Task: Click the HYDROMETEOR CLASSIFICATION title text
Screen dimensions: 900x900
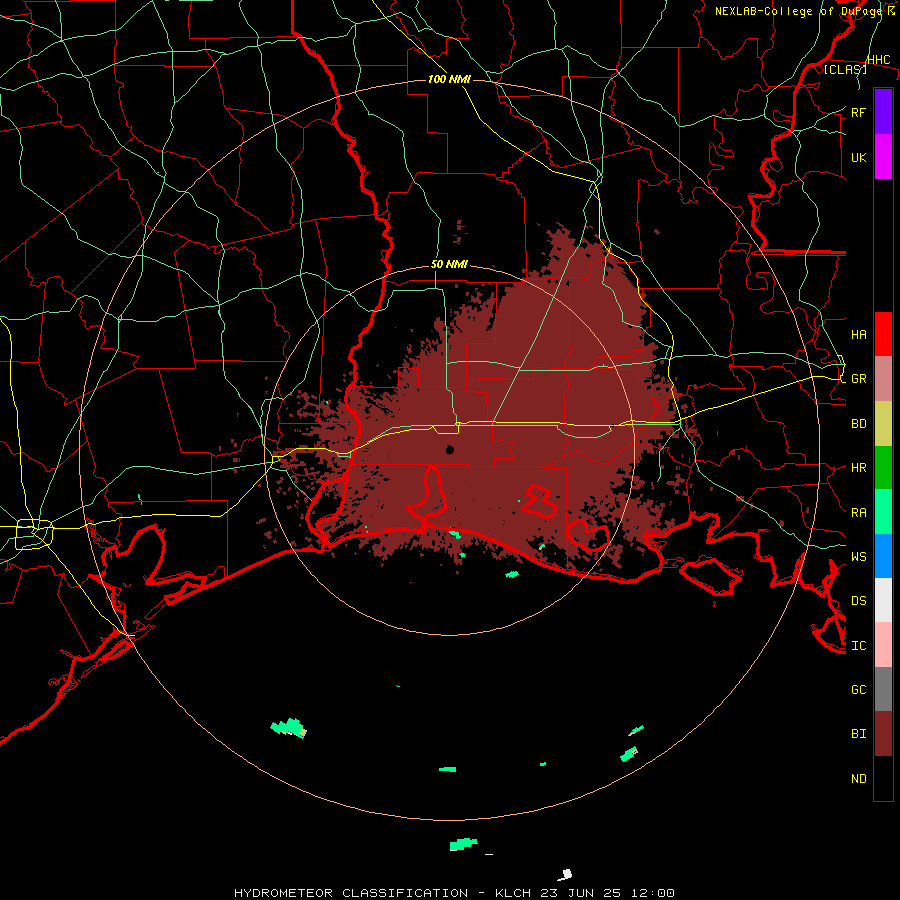Action: [x=351, y=893]
